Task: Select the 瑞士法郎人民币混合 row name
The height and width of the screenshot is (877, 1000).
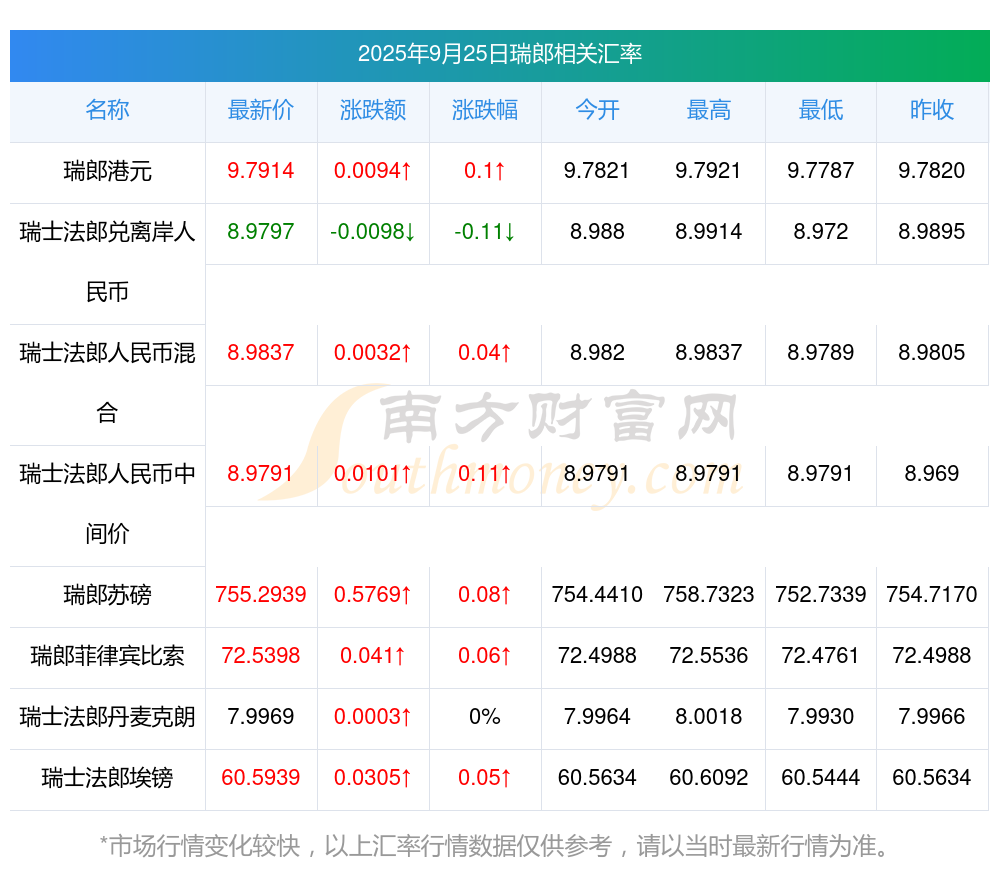Action: (107, 382)
